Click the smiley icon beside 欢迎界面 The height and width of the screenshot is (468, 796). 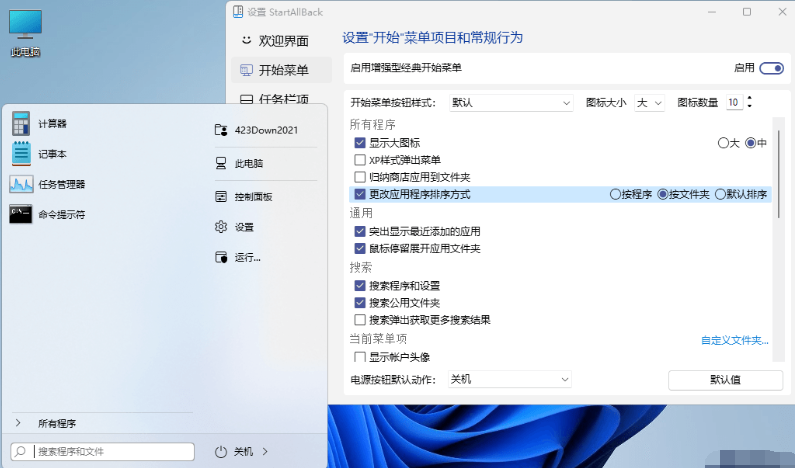(246, 40)
